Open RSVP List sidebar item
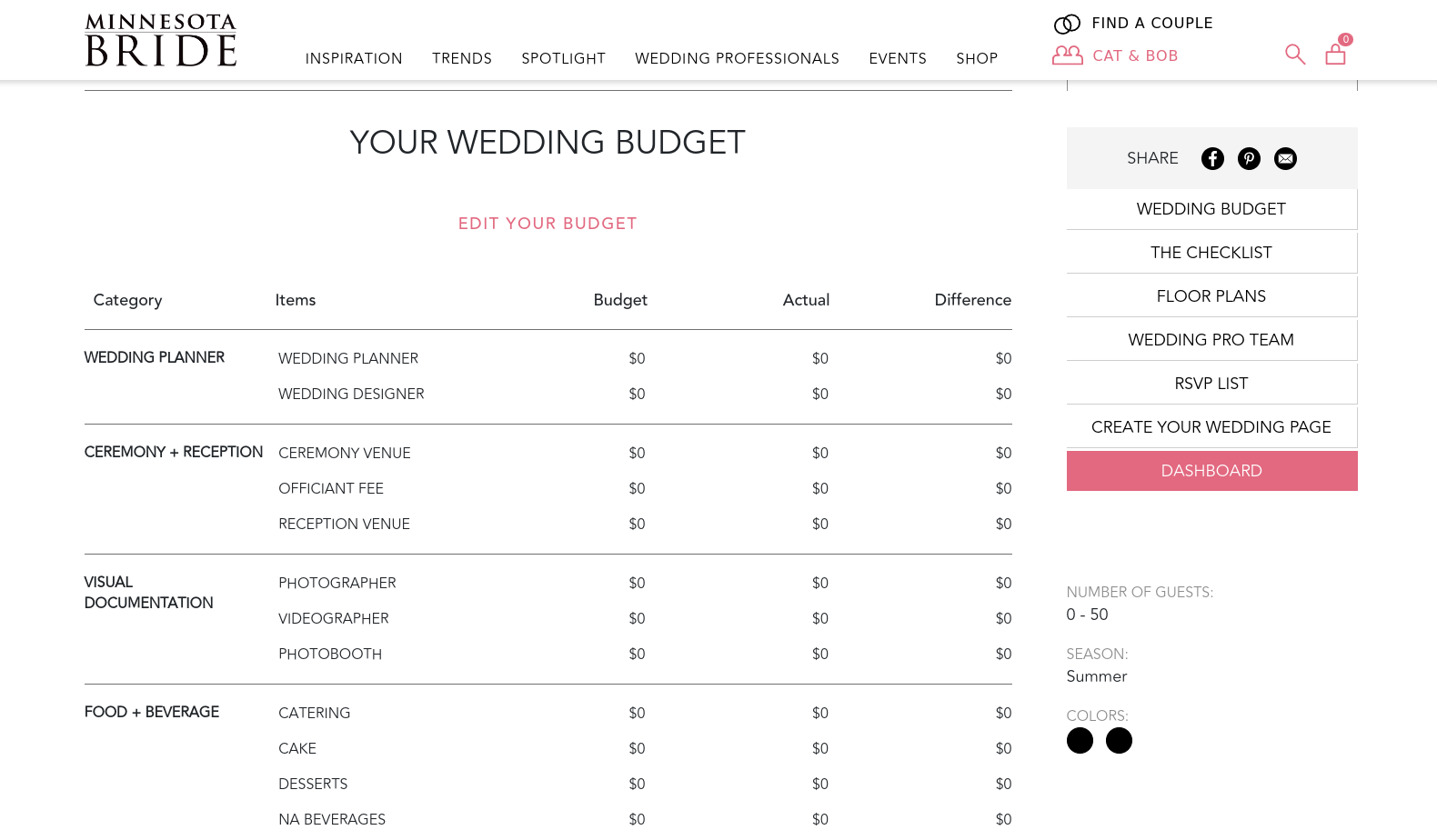1437x840 pixels. click(x=1211, y=384)
